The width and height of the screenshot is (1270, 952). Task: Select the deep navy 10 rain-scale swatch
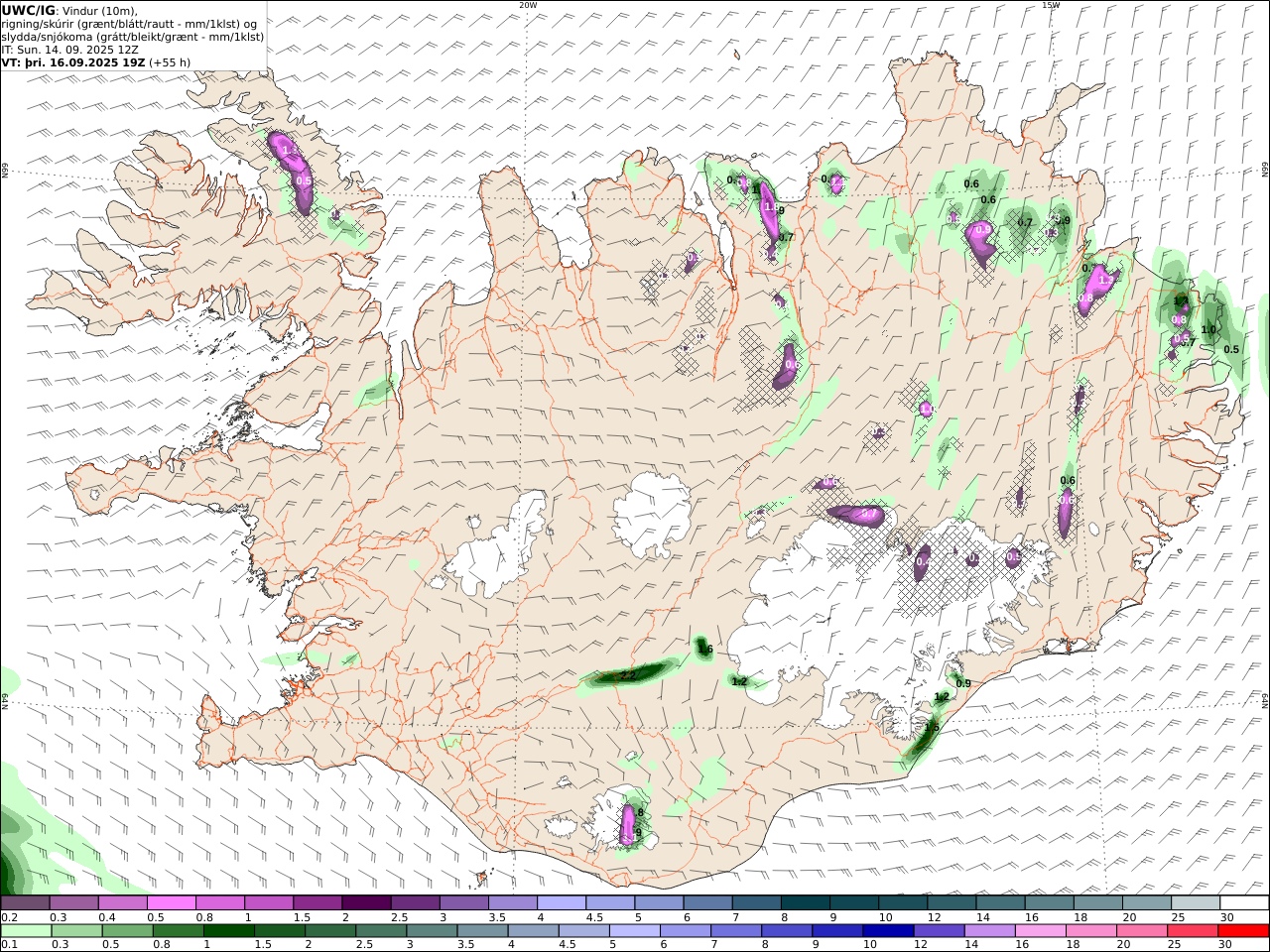[x=887, y=931]
